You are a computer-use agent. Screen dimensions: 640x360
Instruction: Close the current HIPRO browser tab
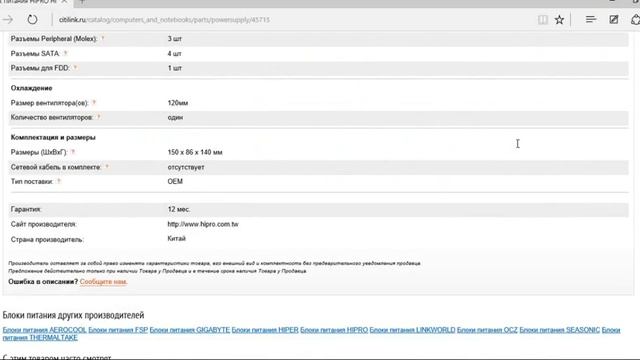point(64,2)
